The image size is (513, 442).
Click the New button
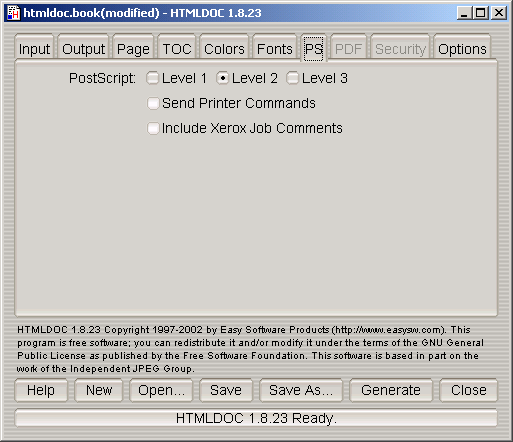(99, 390)
